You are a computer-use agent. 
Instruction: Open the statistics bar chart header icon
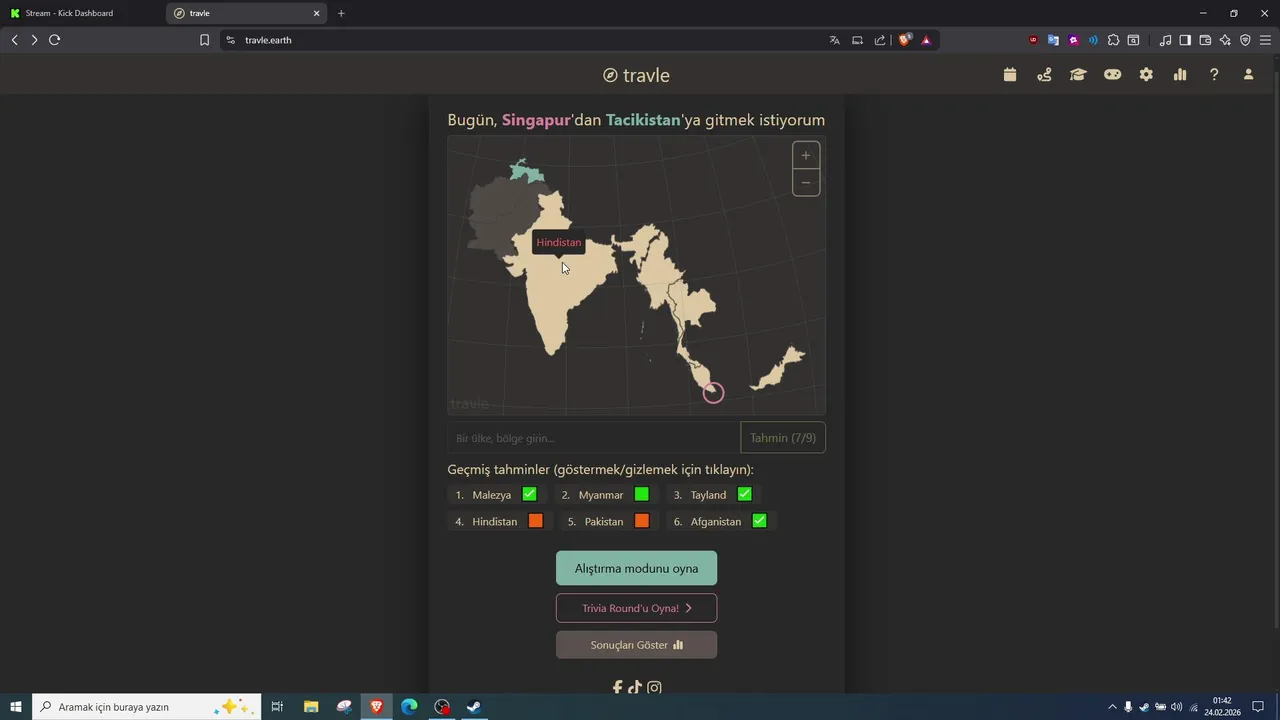[1180, 75]
